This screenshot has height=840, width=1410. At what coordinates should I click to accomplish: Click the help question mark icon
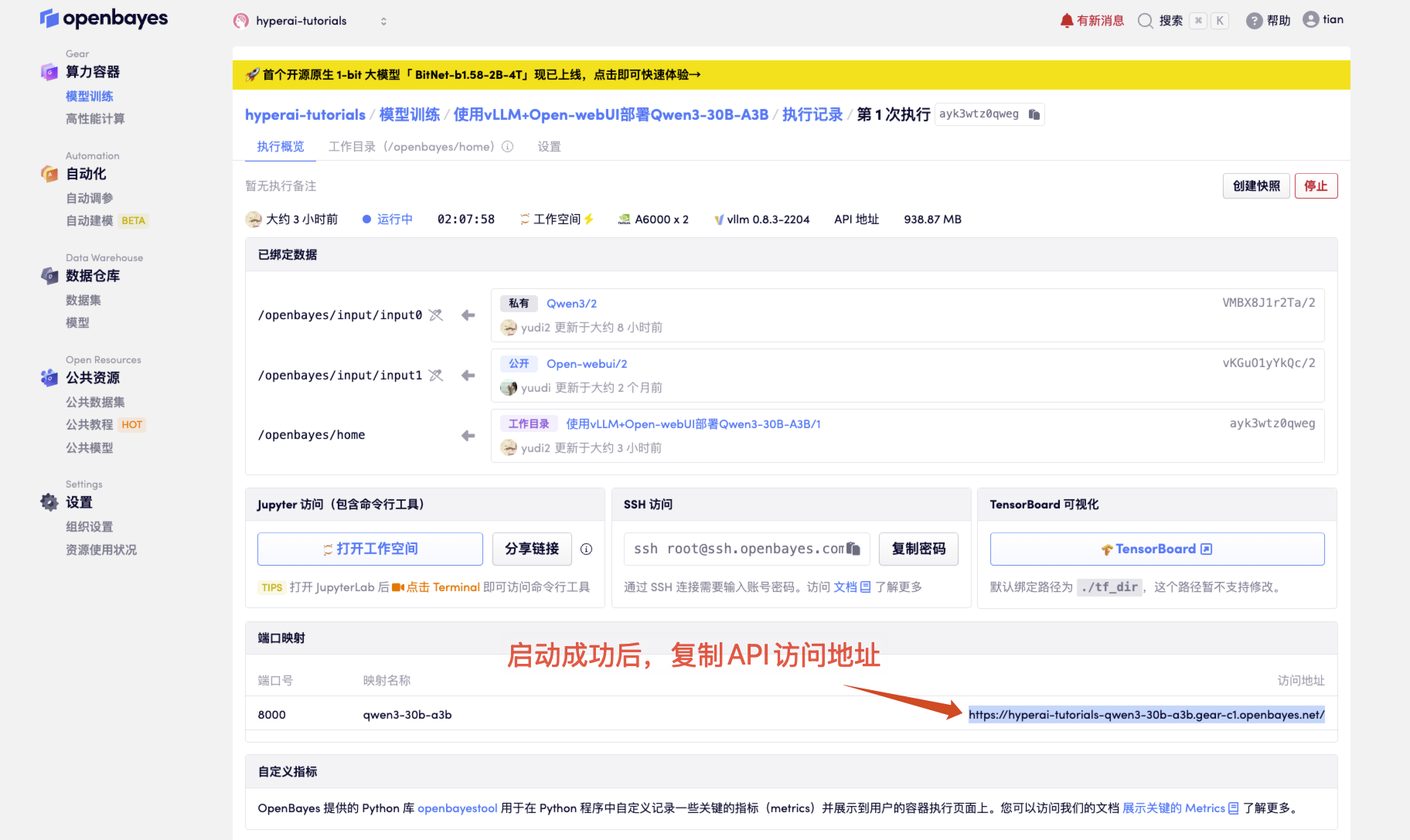pos(1254,21)
